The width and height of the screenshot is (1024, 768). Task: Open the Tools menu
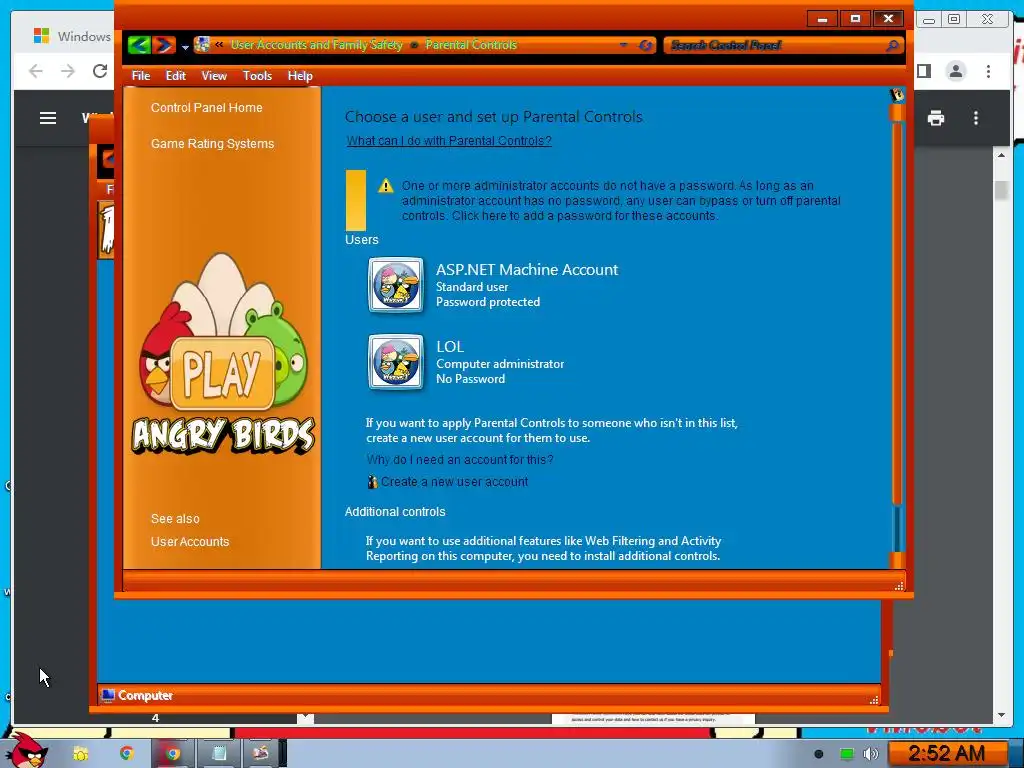point(257,76)
